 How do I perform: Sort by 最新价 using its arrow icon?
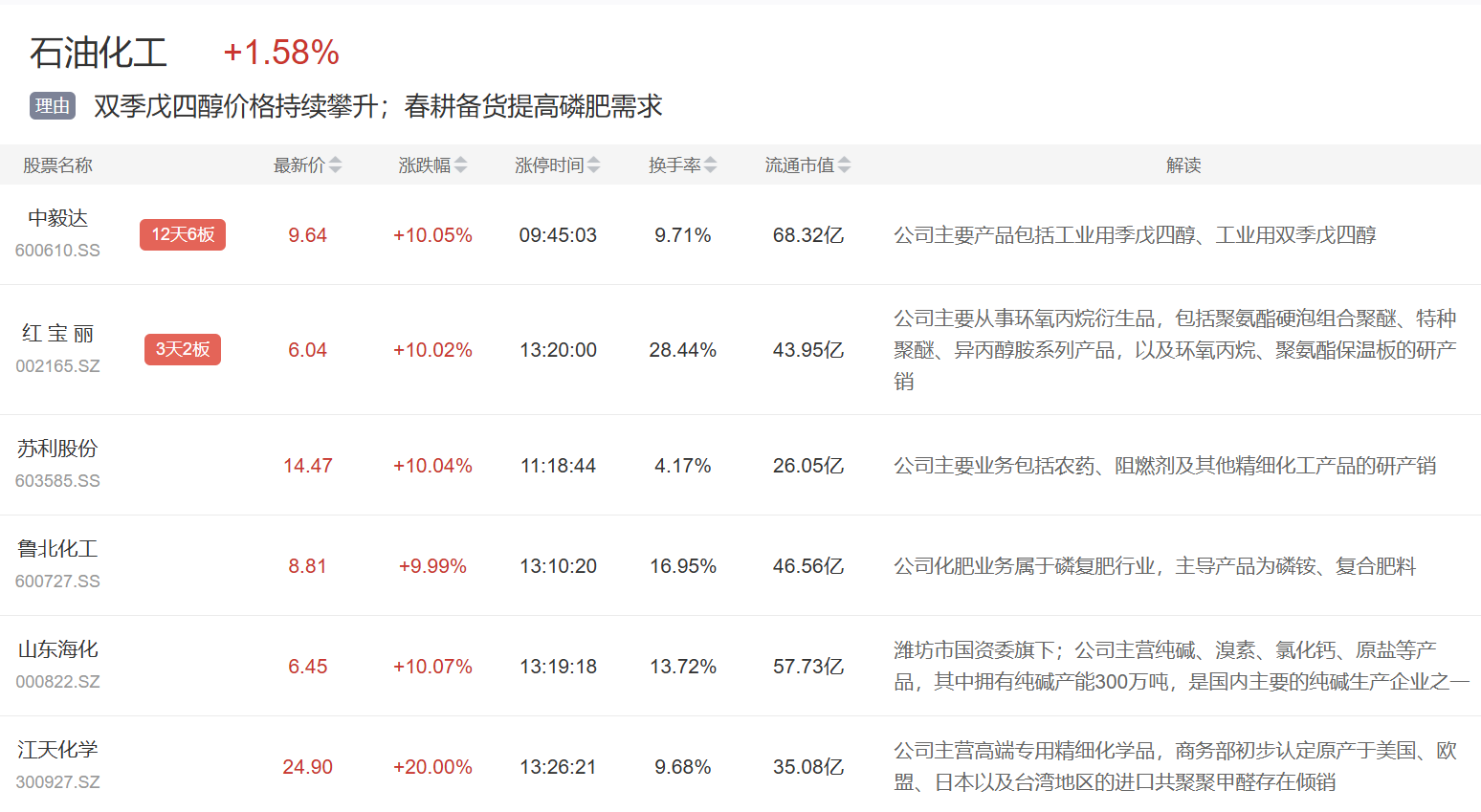coord(335,165)
